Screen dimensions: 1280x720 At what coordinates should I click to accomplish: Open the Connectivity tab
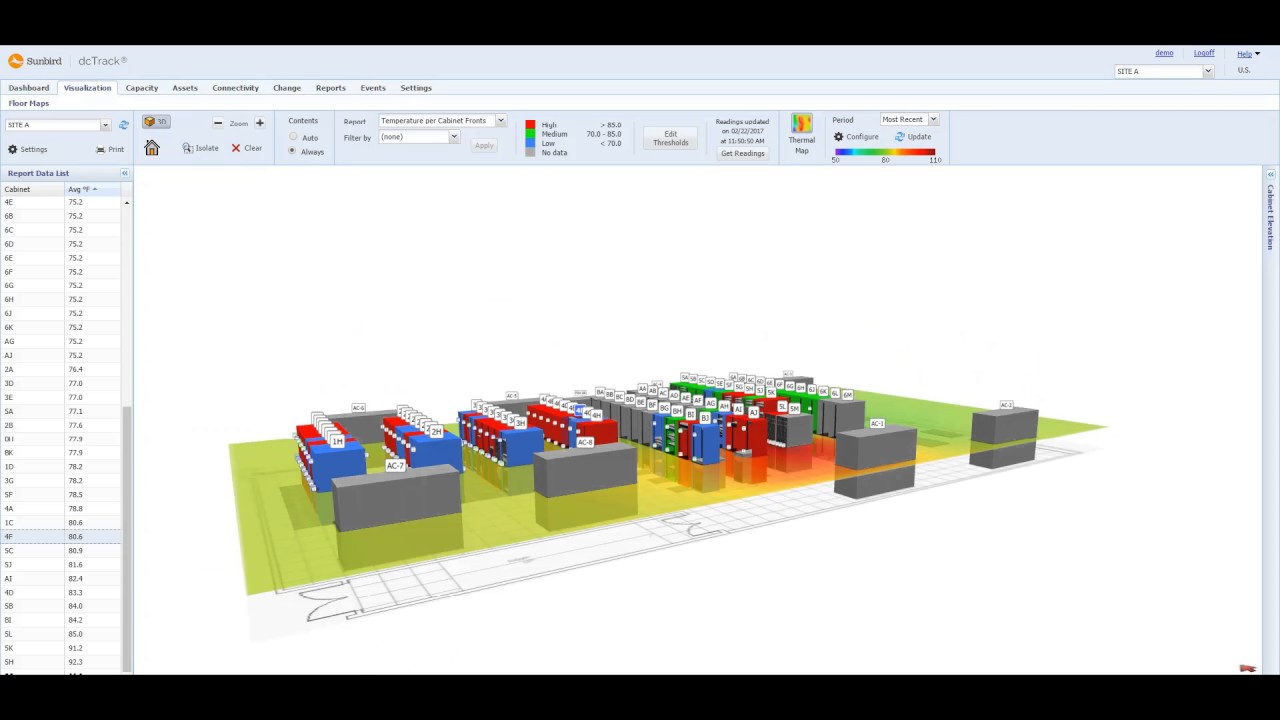click(x=235, y=88)
